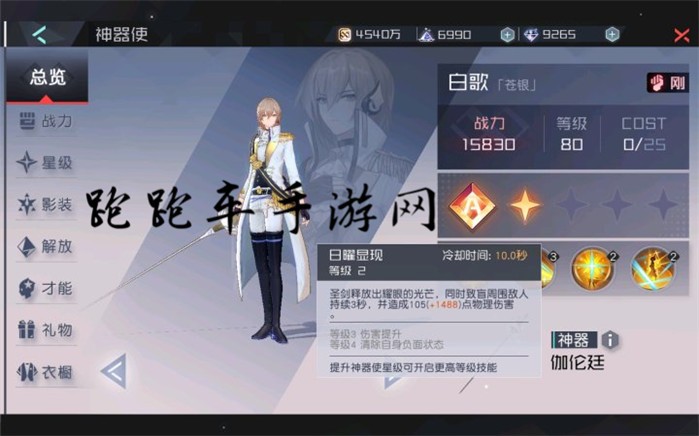Select the first golden star rating
Viewport: 699px width, 436px height.
[525, 205]
